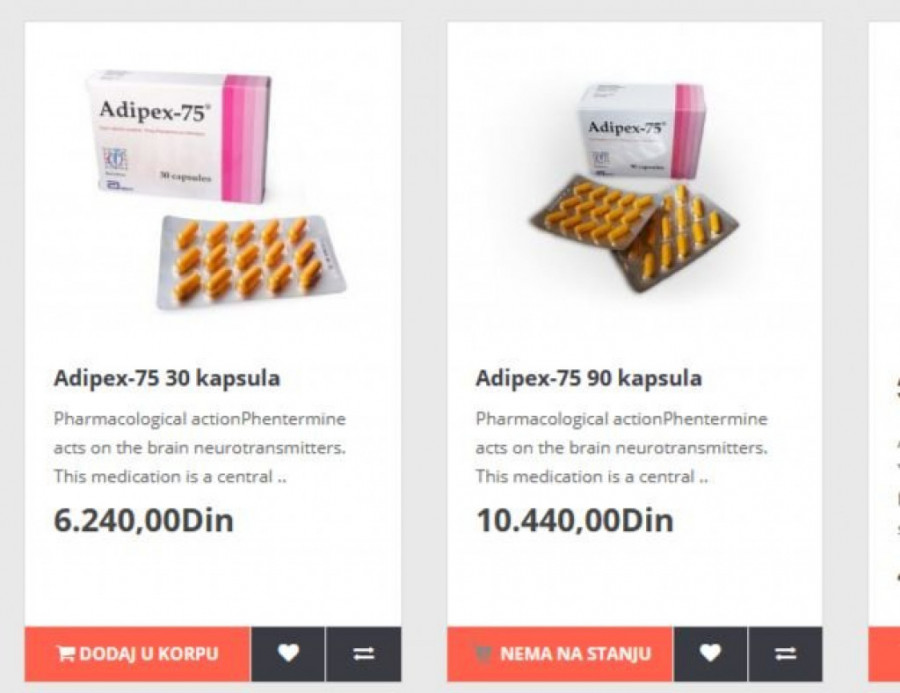Click Adipex-75 box in first product photo
Viewport: 900px width, 693px height.
point(179,136)
